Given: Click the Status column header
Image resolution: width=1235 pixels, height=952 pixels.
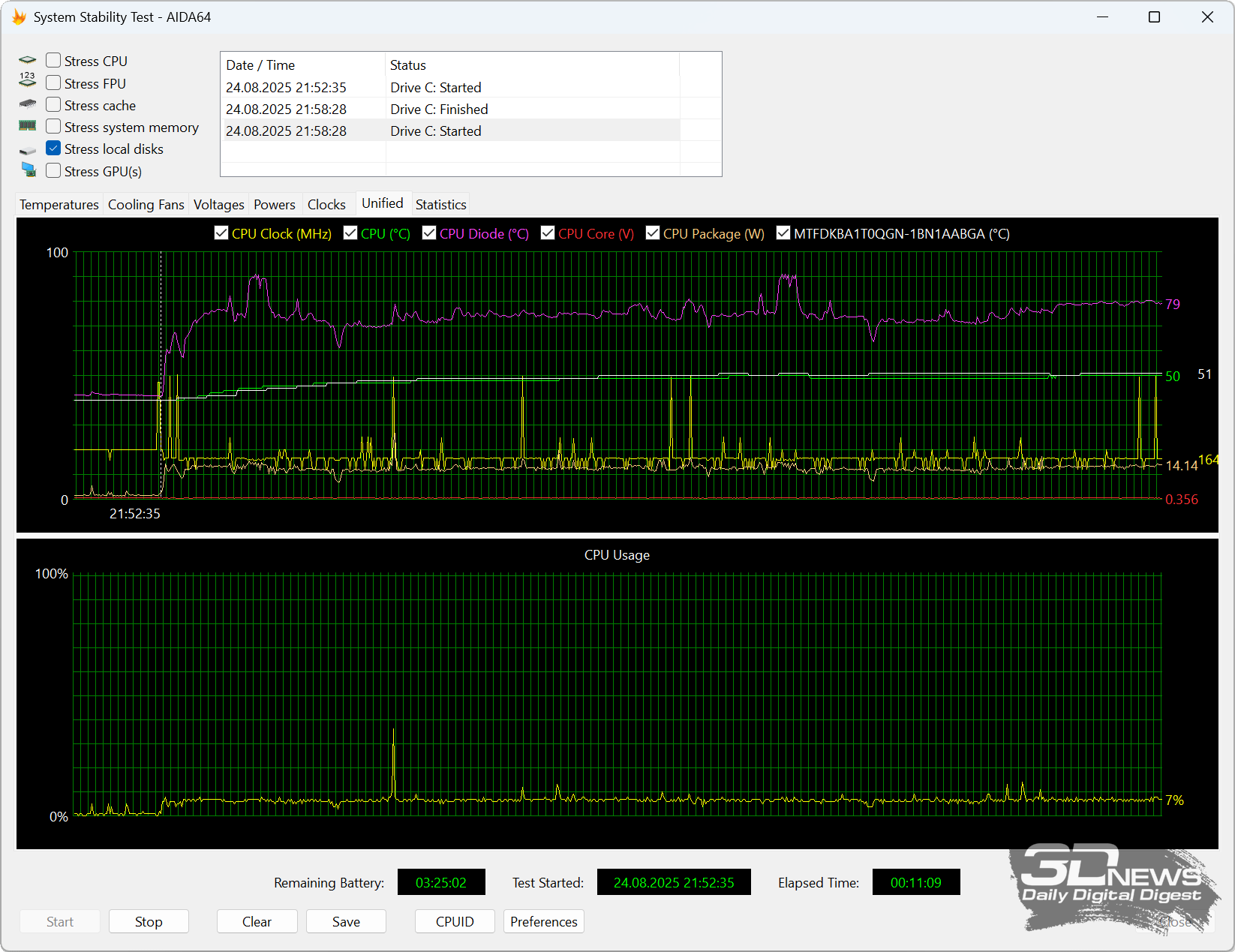Looking at the screenshot, I should (x=532, y=65).
